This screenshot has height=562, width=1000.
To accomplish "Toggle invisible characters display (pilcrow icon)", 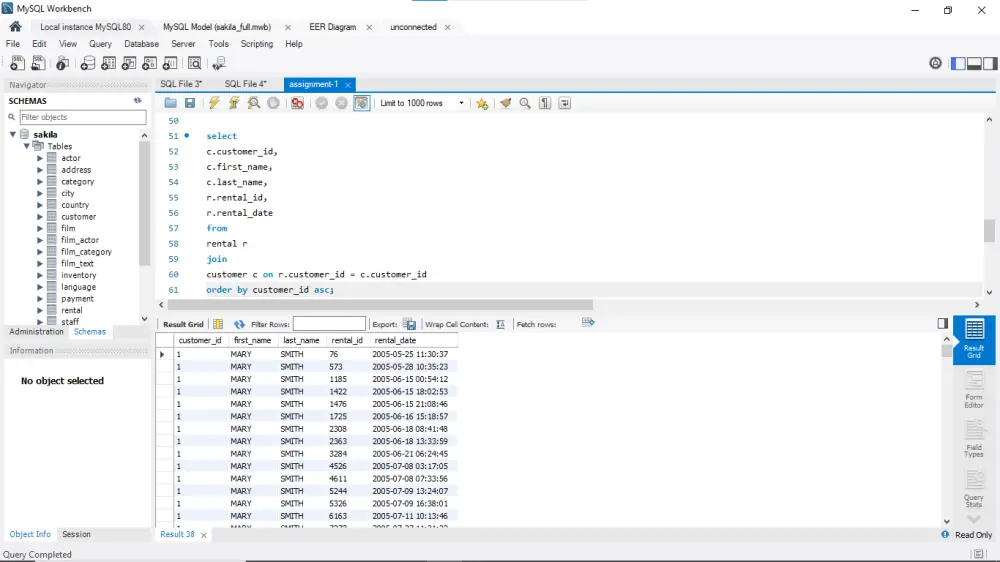I will click(545, 103).
